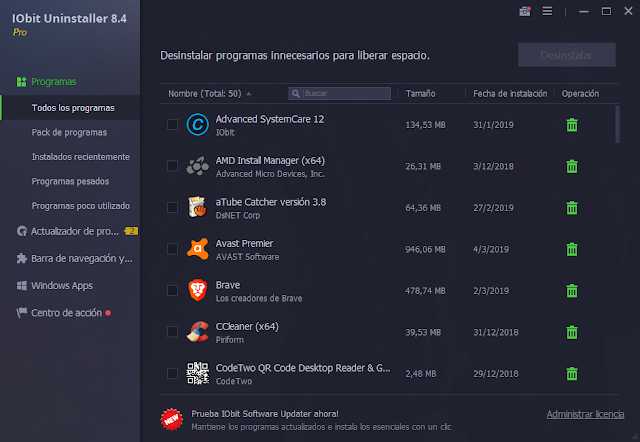This screenshot has height=442, width=640.
Task: Click trash icon for CCleaner (x64)
Action: [x=572, y=332]
